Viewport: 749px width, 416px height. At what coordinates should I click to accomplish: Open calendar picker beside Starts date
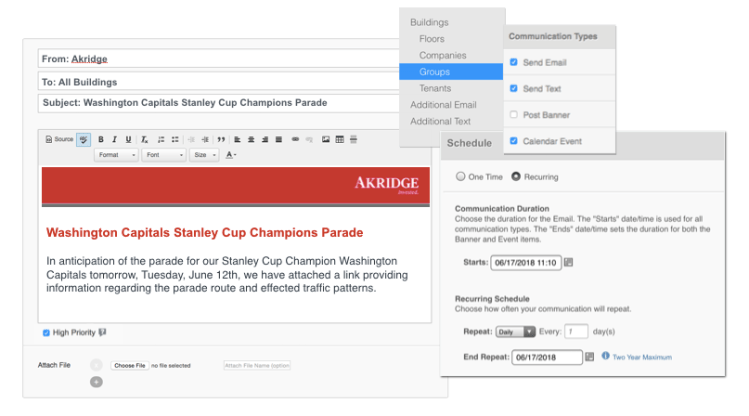[569, 262]
